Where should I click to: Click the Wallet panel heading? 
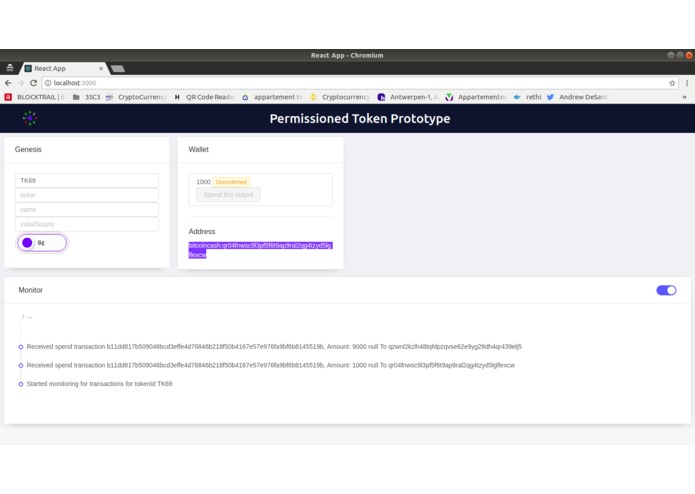[x=199, y=149]
